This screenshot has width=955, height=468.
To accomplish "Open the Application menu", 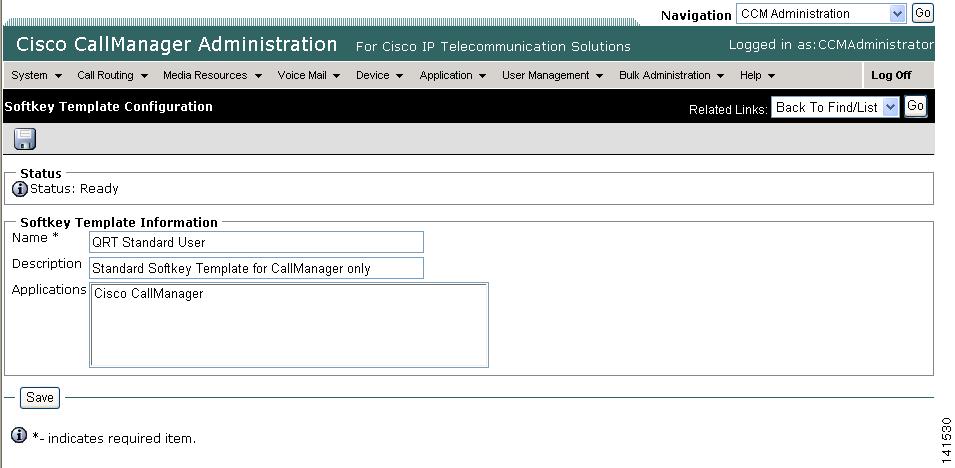I will click(453, 76).
